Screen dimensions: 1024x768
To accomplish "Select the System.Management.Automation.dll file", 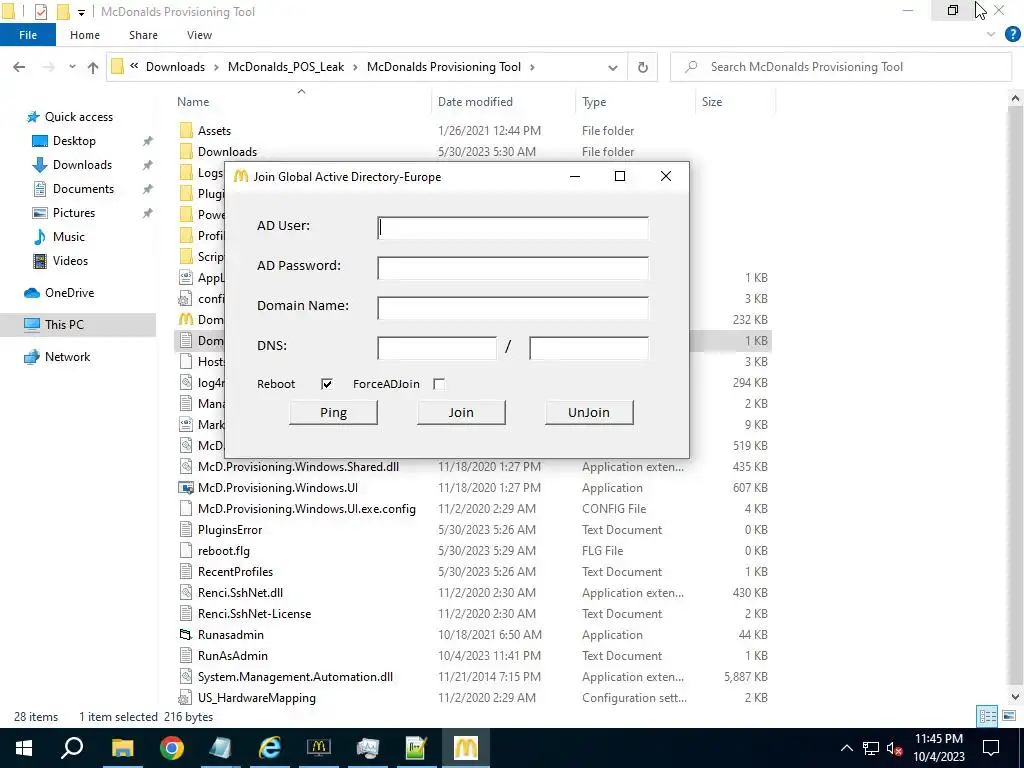I will 295,677.
